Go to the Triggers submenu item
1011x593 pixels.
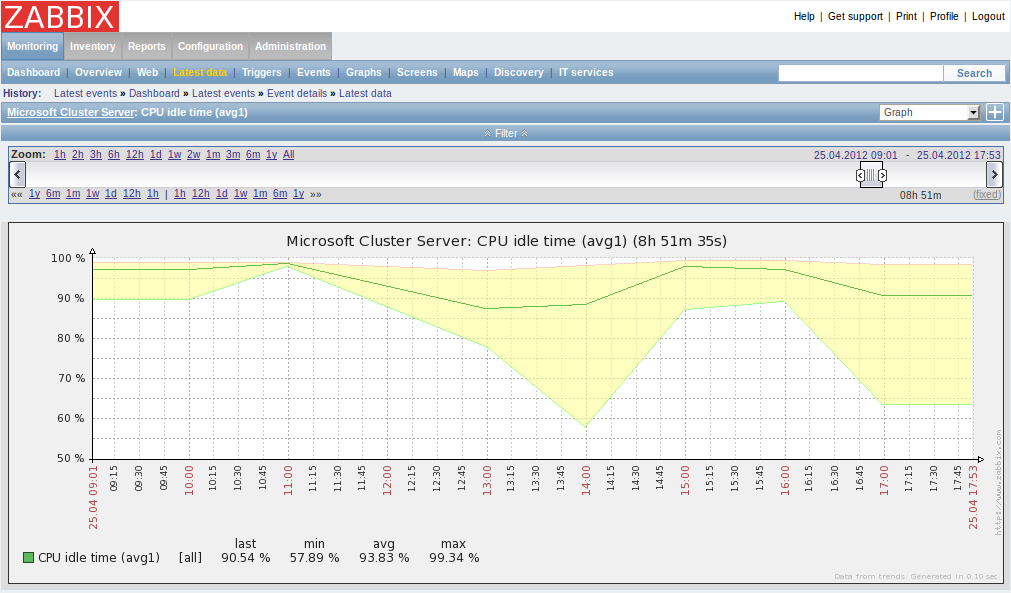click(262, 72)
